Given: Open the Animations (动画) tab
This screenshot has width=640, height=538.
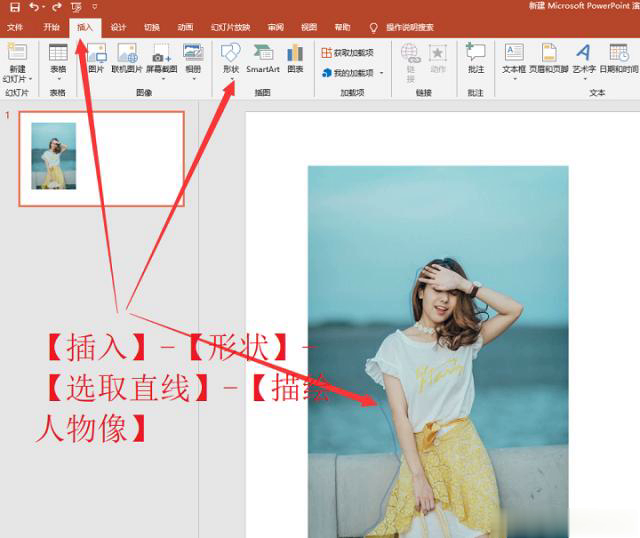Looking at the screenshot, I should coord(185,28).
